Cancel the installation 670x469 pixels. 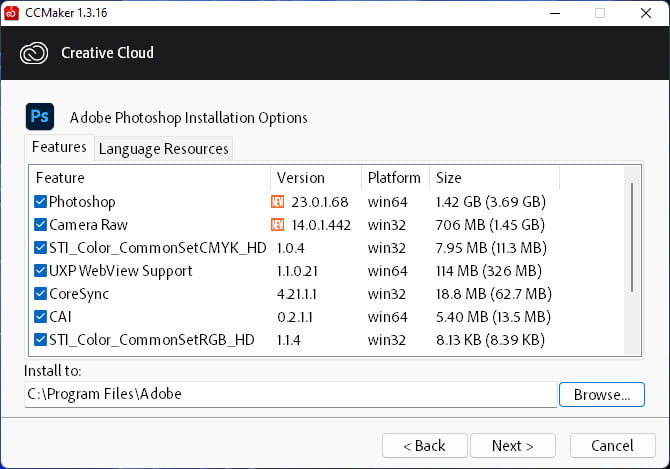pyautogui.click(x=612, y=446)
